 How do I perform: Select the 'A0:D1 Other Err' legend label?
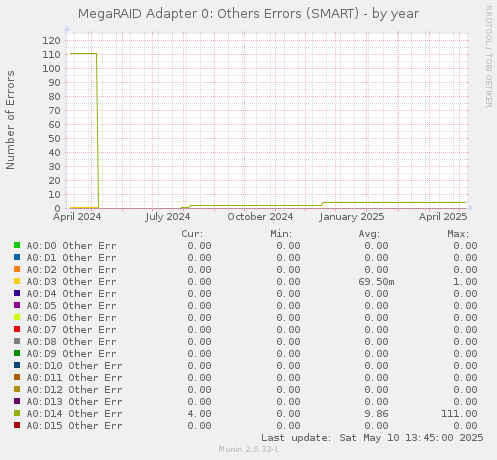click(71, 258)
